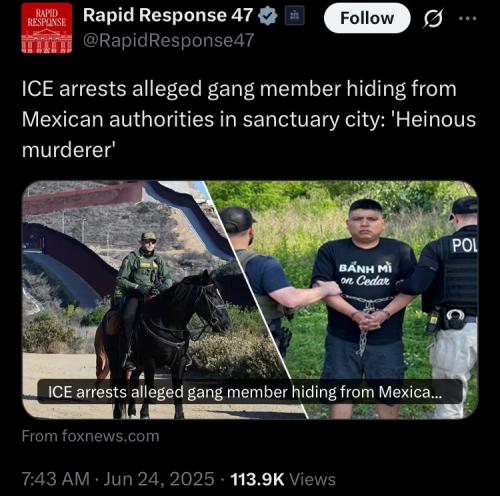Open the Fox News article preview image
This screenshot has width=500, height=496.
point(250,300)
